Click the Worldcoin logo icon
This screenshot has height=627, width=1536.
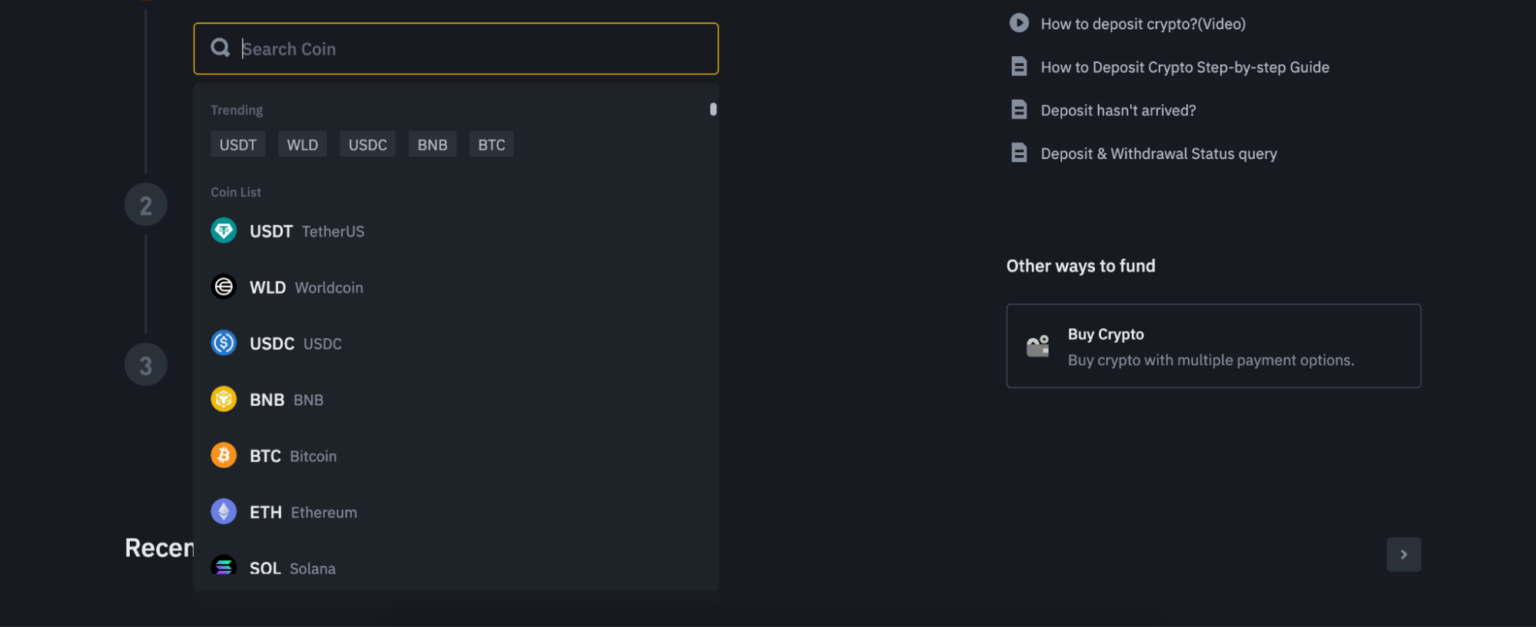click(223, 287)
